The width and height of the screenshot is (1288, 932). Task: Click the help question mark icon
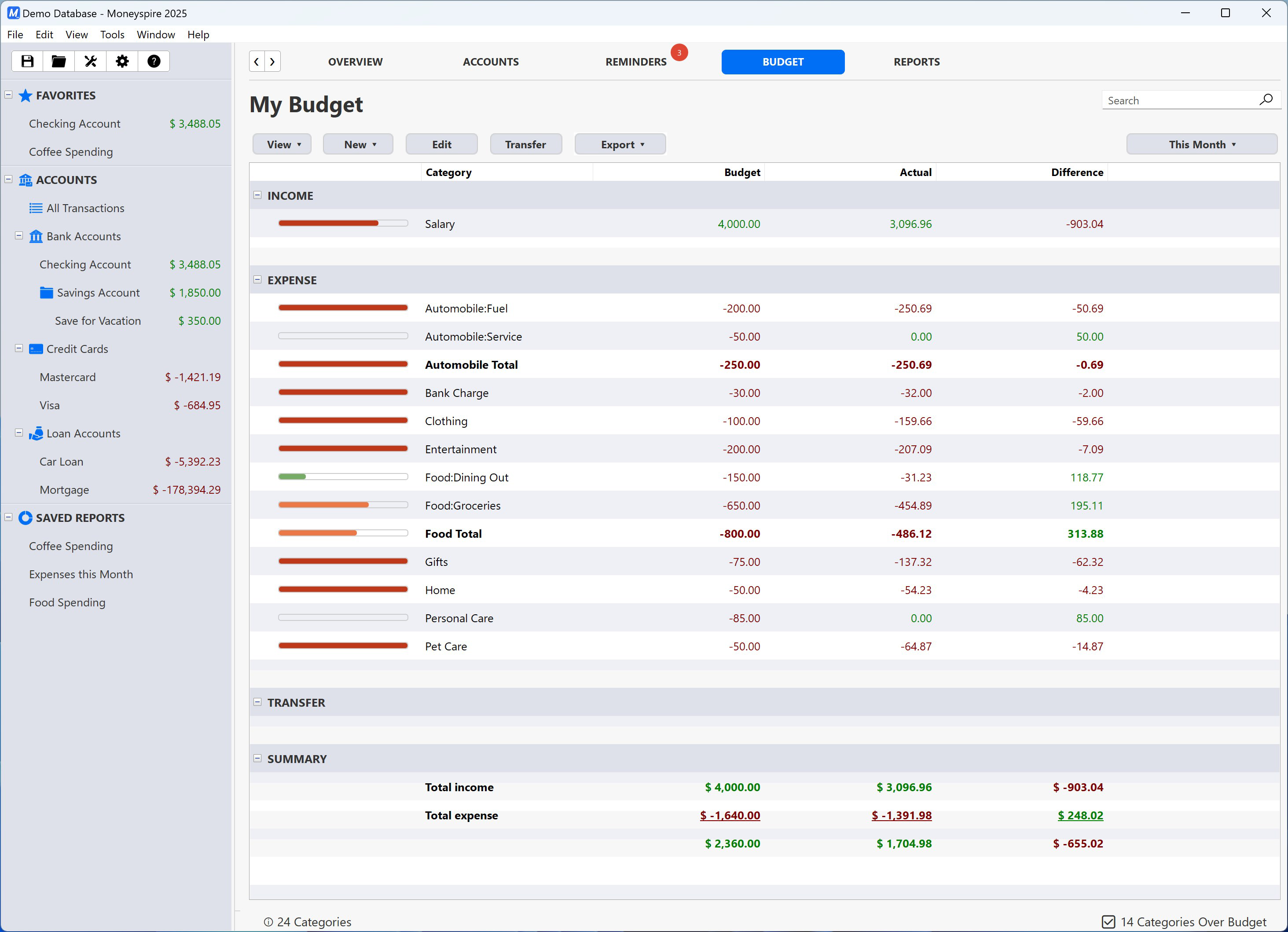[x=154, y=61]
